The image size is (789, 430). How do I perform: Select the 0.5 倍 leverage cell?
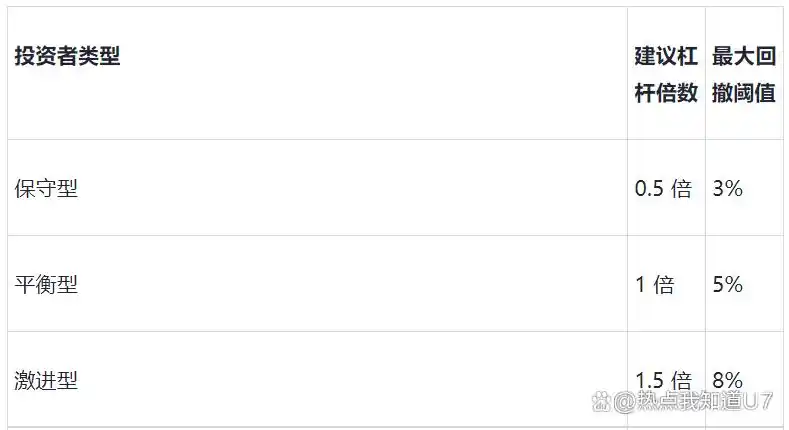pos(663,189)
